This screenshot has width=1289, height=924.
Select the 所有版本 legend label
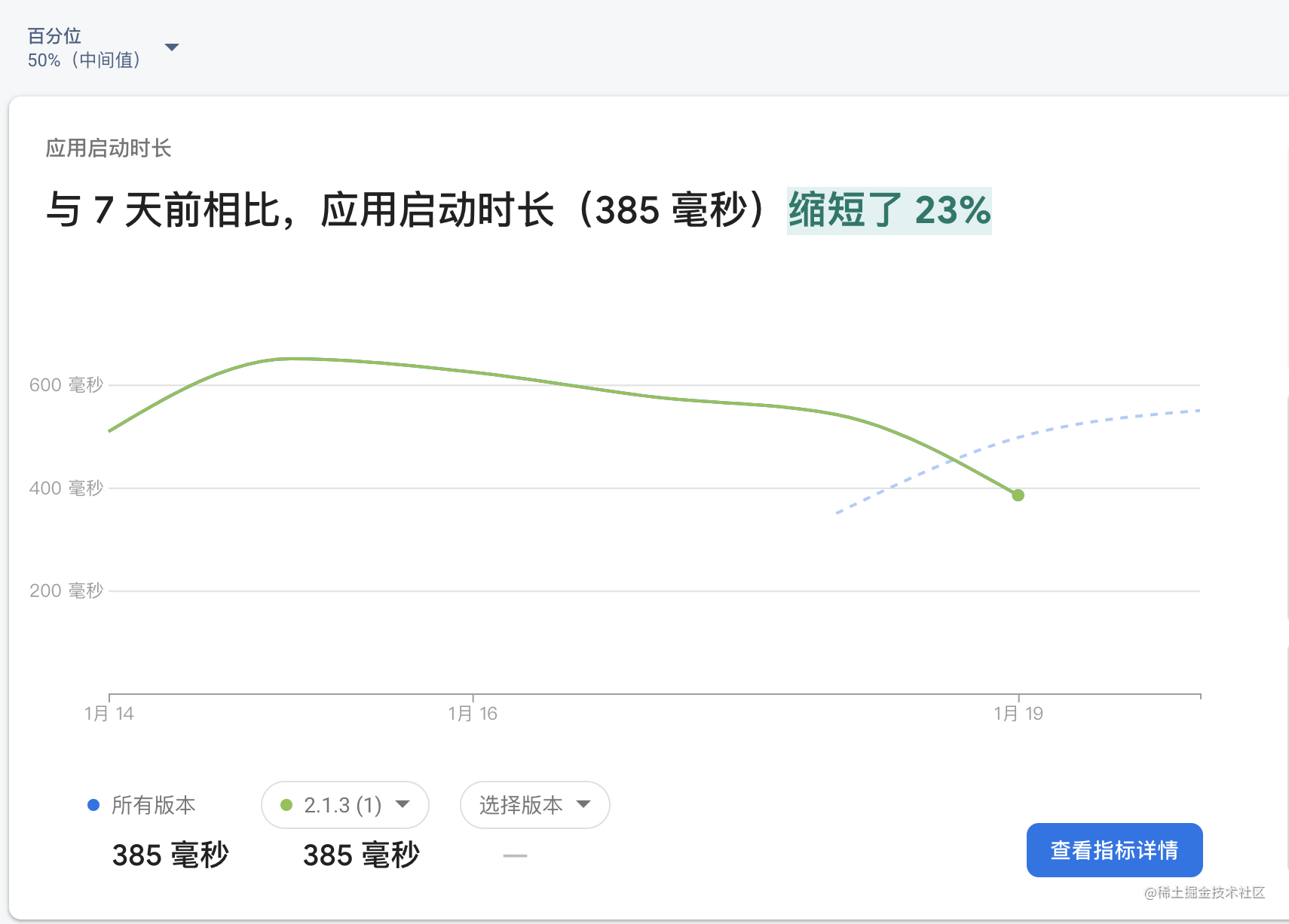click(154, 805)
